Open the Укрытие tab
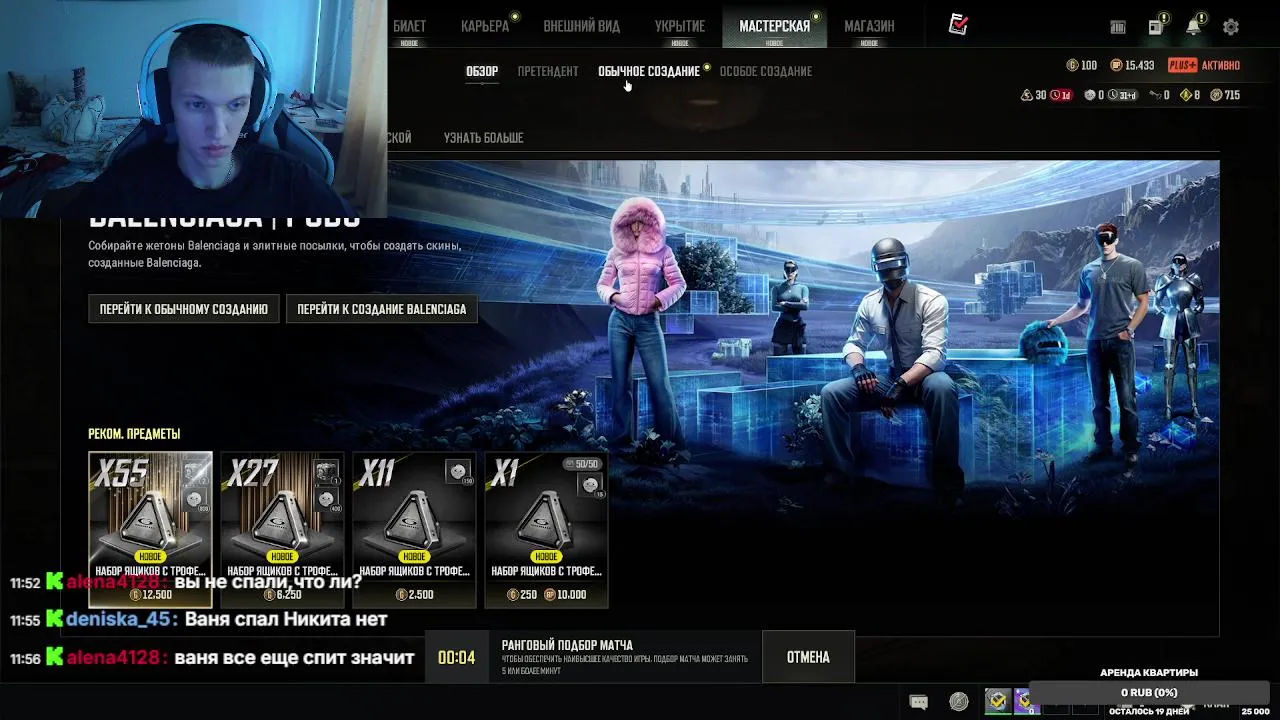The image size is (1280, 720). [x=680, y=26]
